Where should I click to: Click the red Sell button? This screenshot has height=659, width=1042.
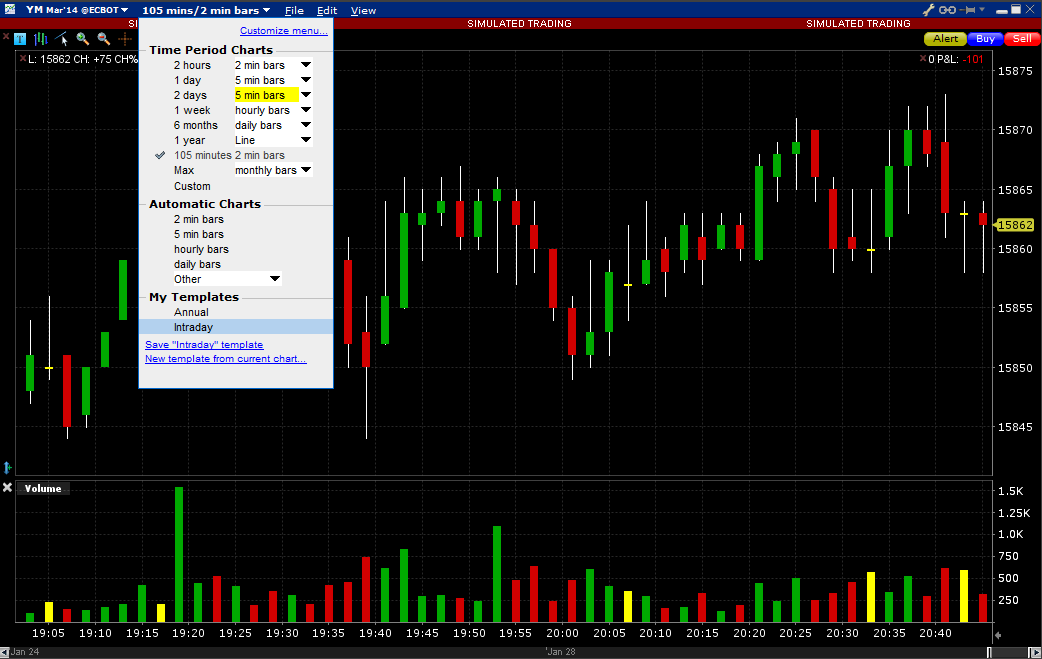[1022, 39]
